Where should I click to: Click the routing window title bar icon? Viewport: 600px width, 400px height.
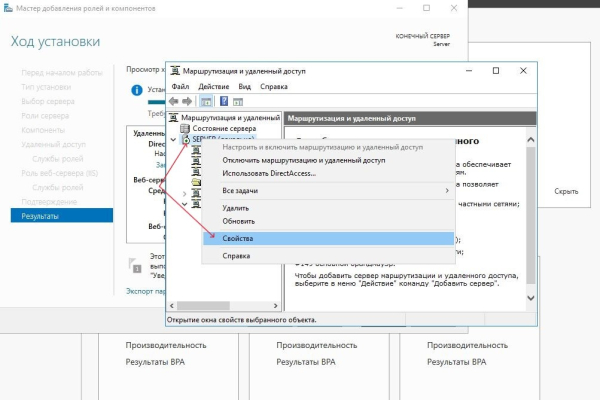[175, 71]
